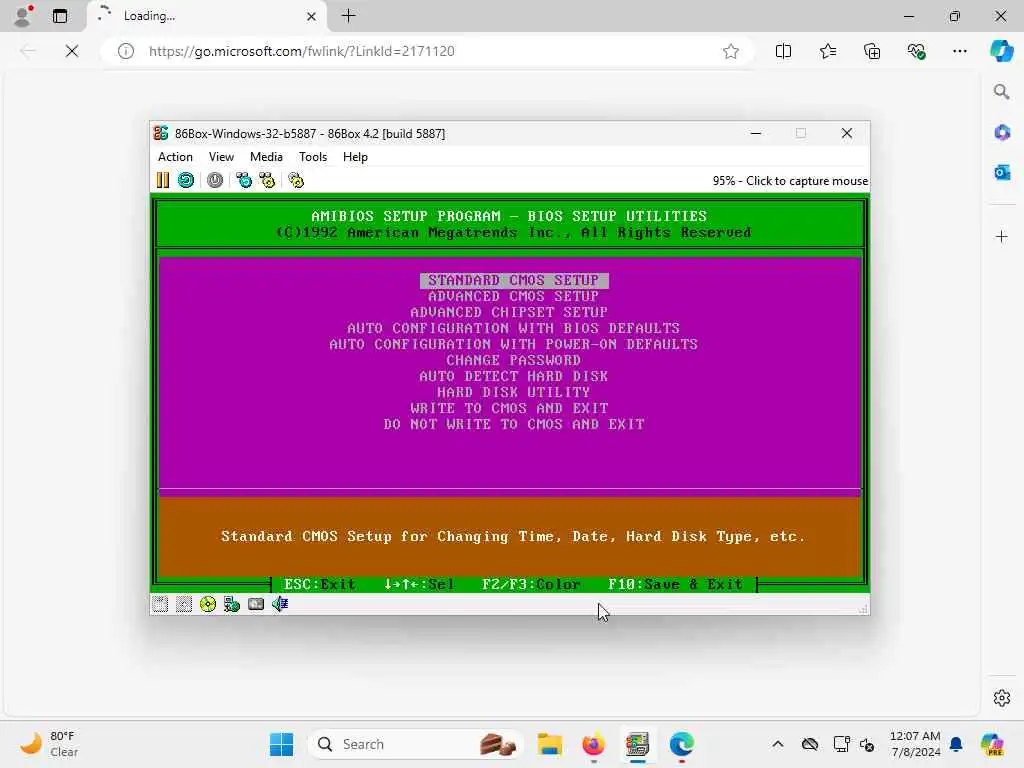This screenshot has width=1024, height=768.
Task: Open the taskbar clock and date
Action: (915, 744)
